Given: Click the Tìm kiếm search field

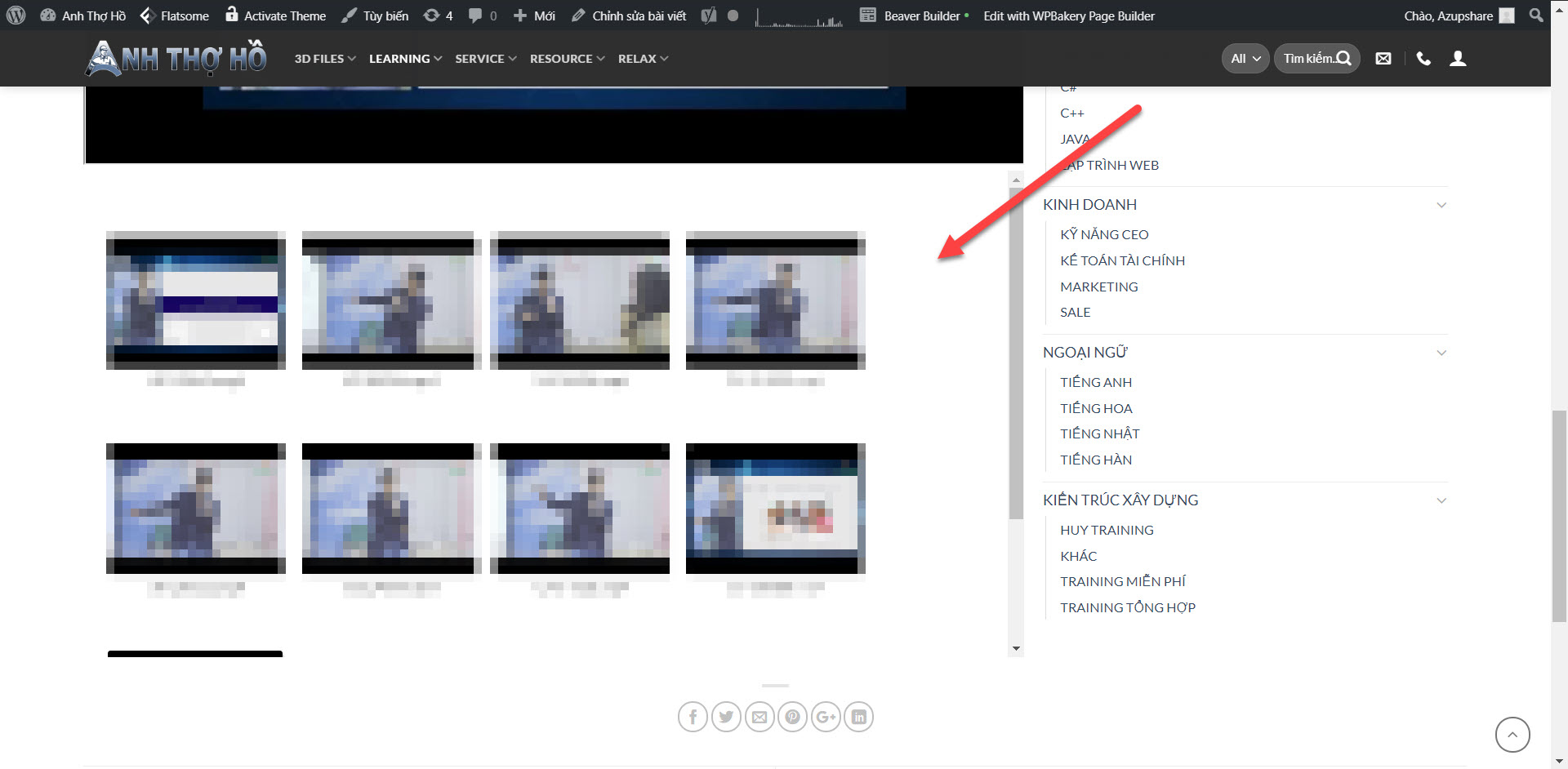Looking at the screenshot, I should click(x=1309, y=59).
